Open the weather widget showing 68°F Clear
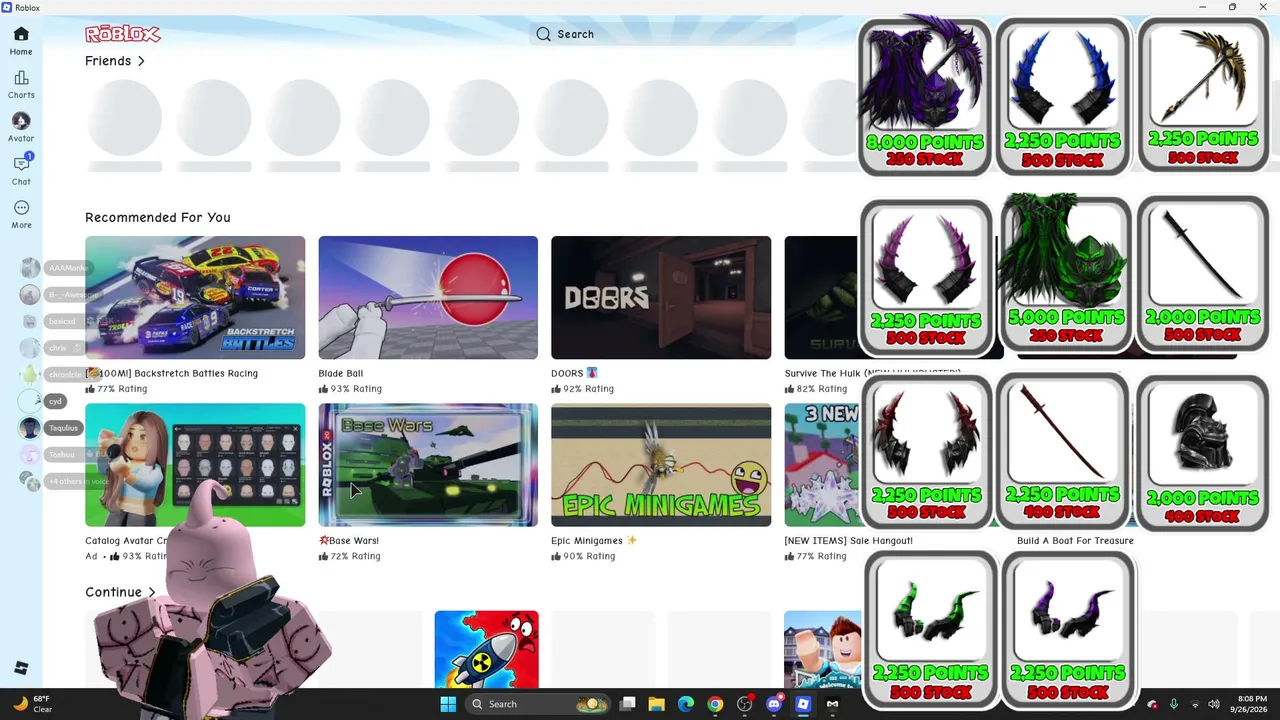The width and height of the screenshot is (1280, 720). pos(32,704)
